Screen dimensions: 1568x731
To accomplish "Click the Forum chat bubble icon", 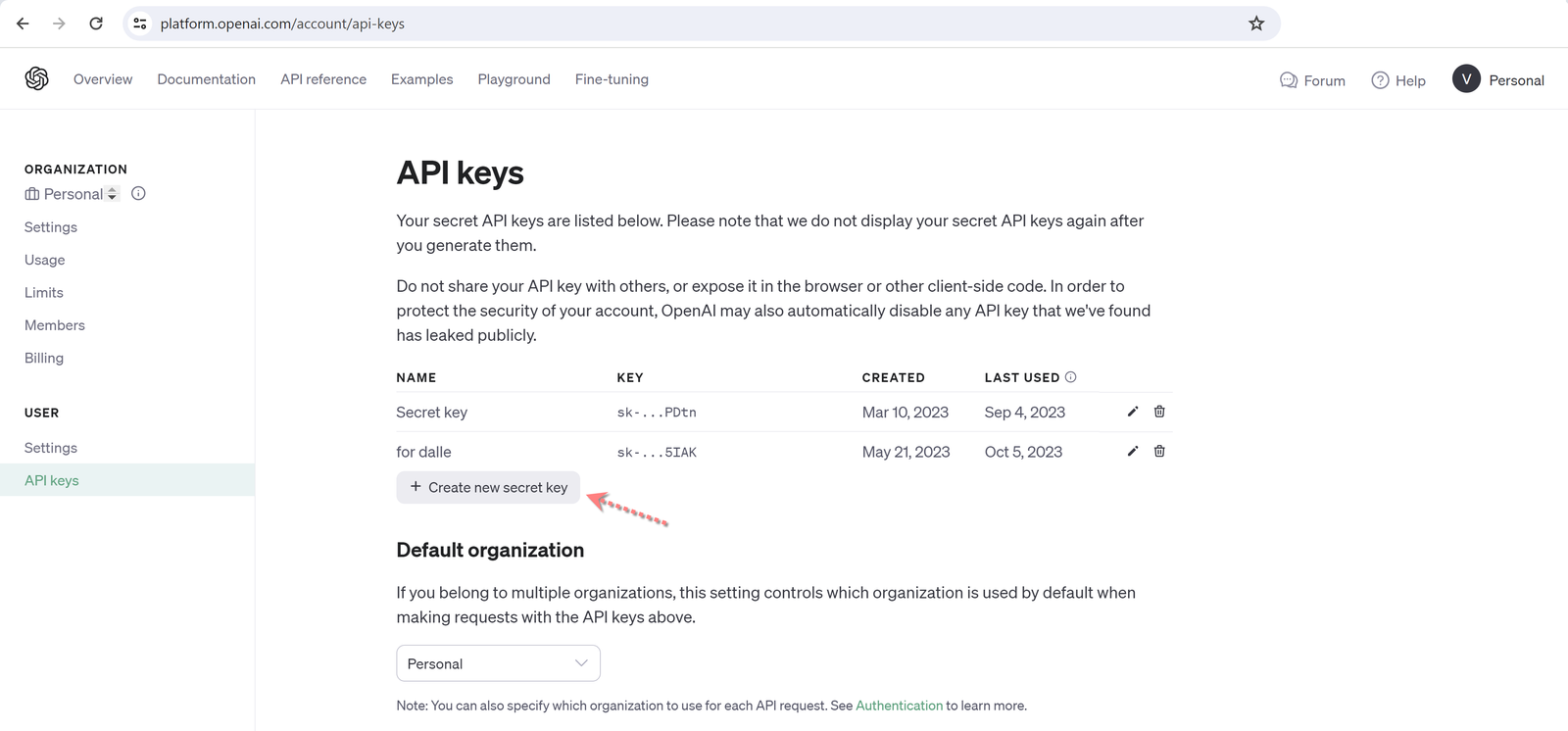I will click(1289, 80).
